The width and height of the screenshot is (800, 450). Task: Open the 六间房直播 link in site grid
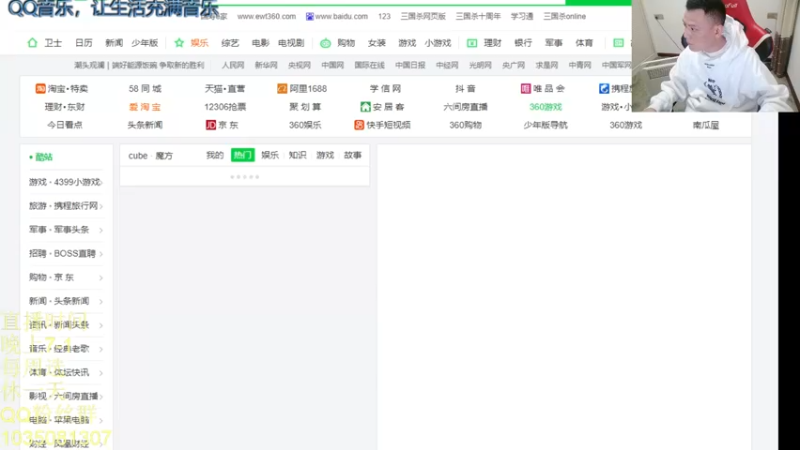(x=465, y=107)
